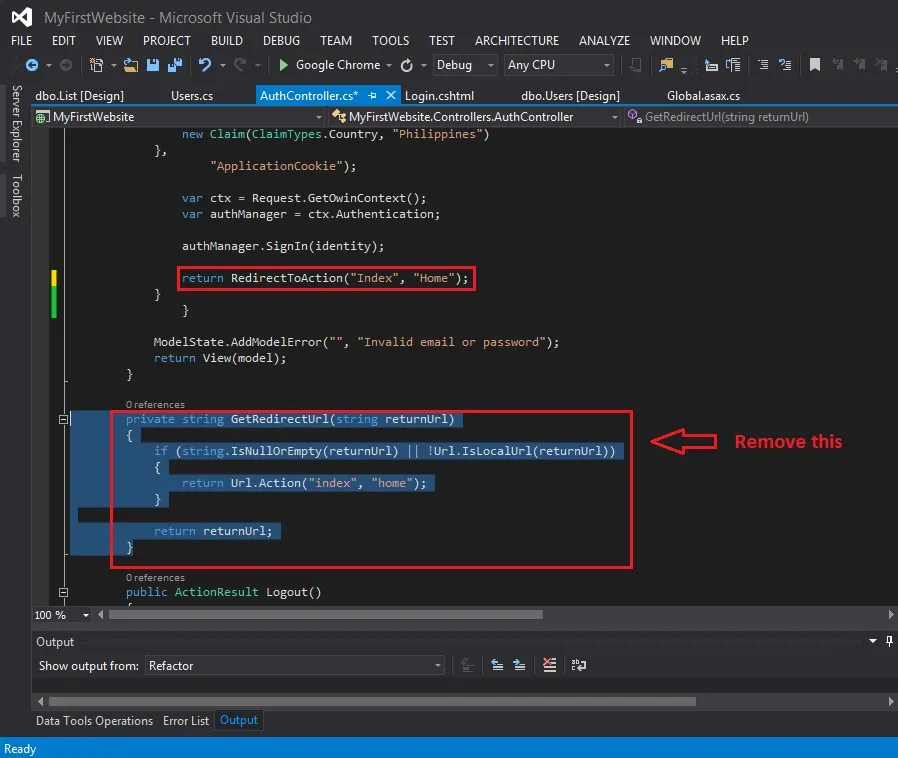Toggle word wrap in the Output panel
This screenshot has width=898, height=758.
(578, 665)
